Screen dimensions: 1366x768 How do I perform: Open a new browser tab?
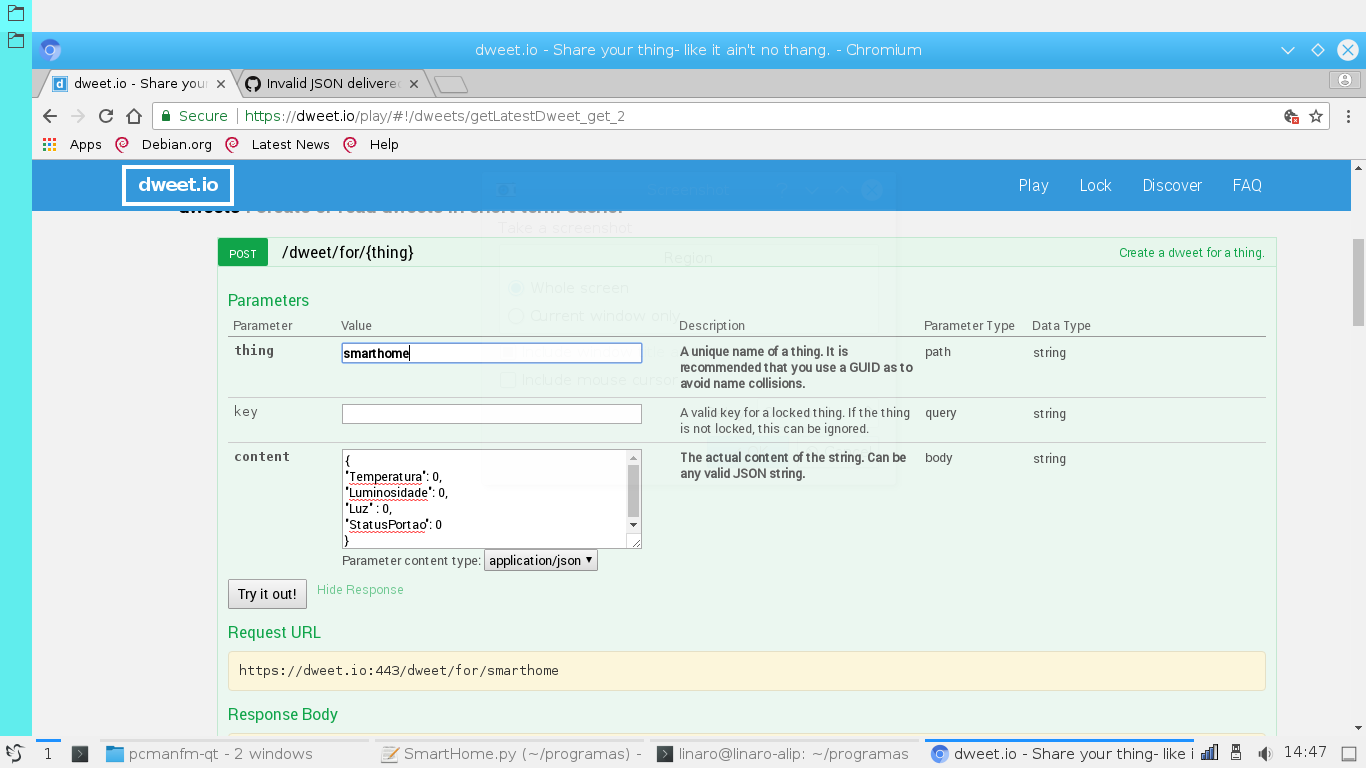pyautogui.click(x=450, y=84)
